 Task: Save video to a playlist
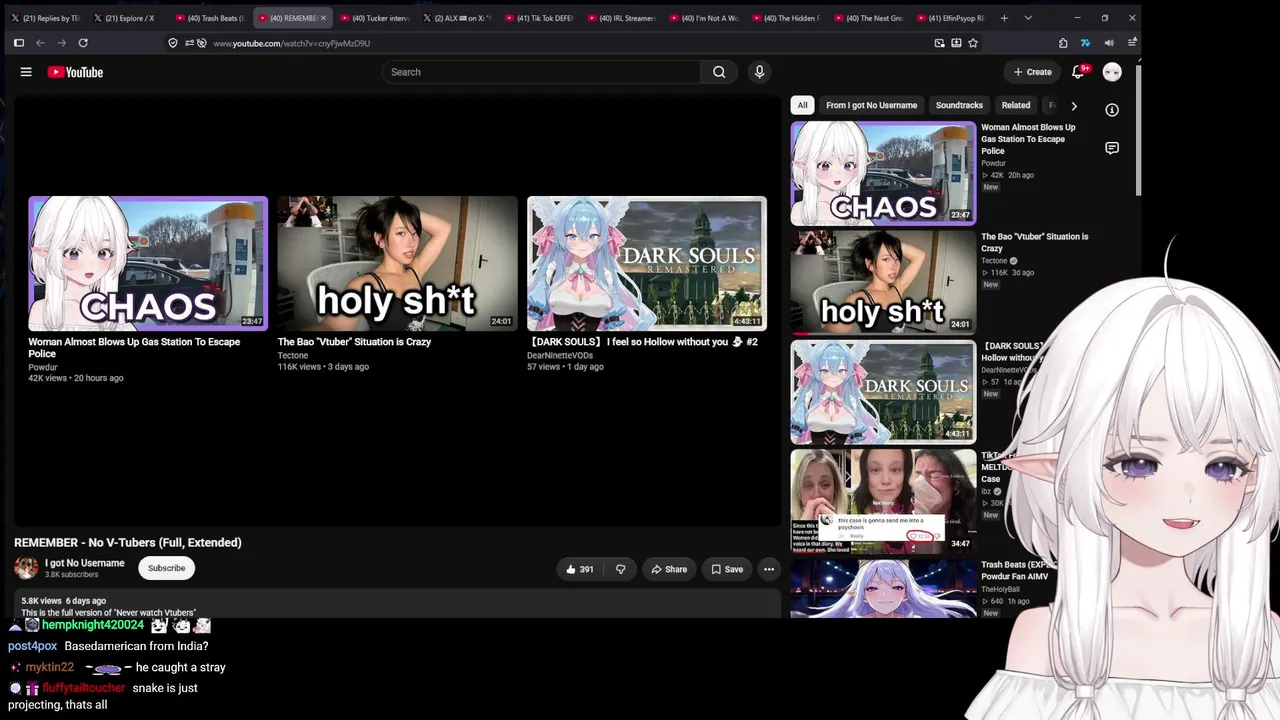[727, 569]
